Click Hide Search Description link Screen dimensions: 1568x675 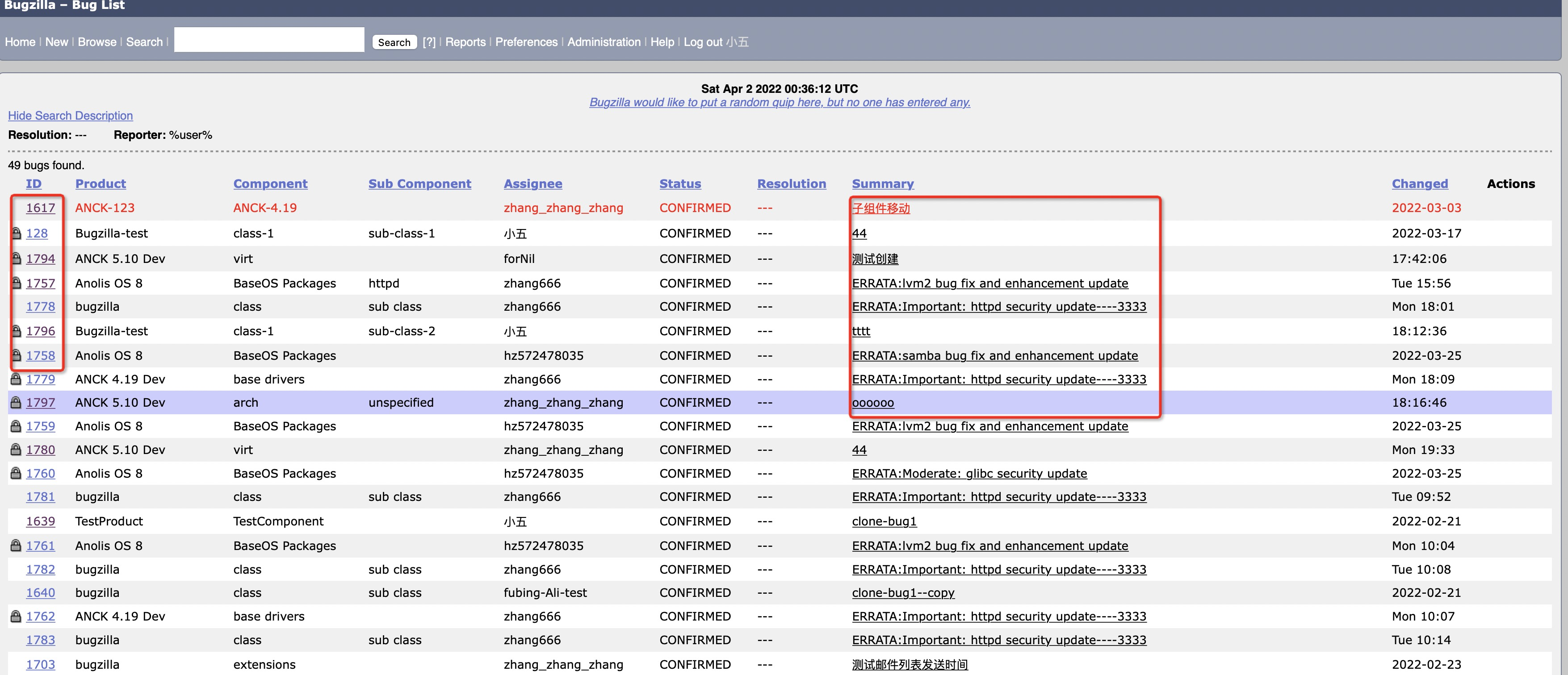(x=70, y=116)
